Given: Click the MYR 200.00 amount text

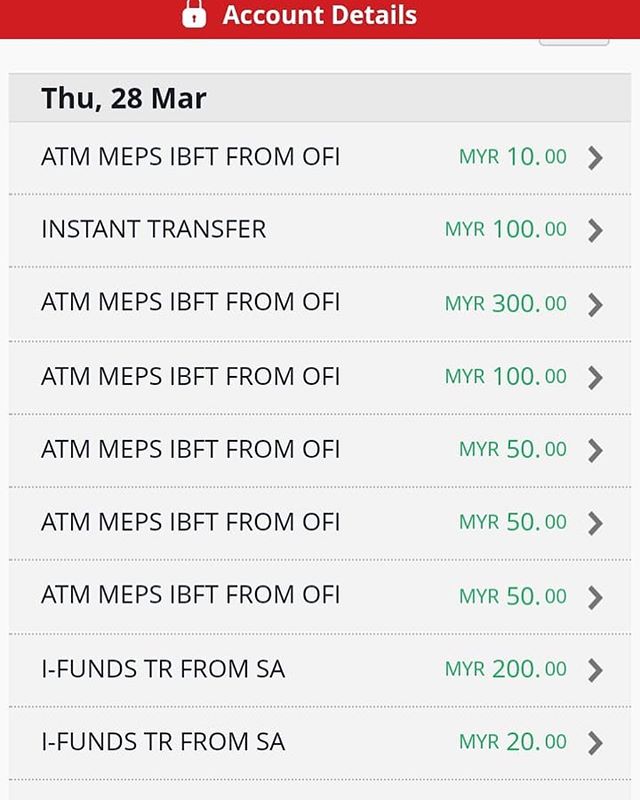Looking at the screenshot, I should click(x=505, y=668).
